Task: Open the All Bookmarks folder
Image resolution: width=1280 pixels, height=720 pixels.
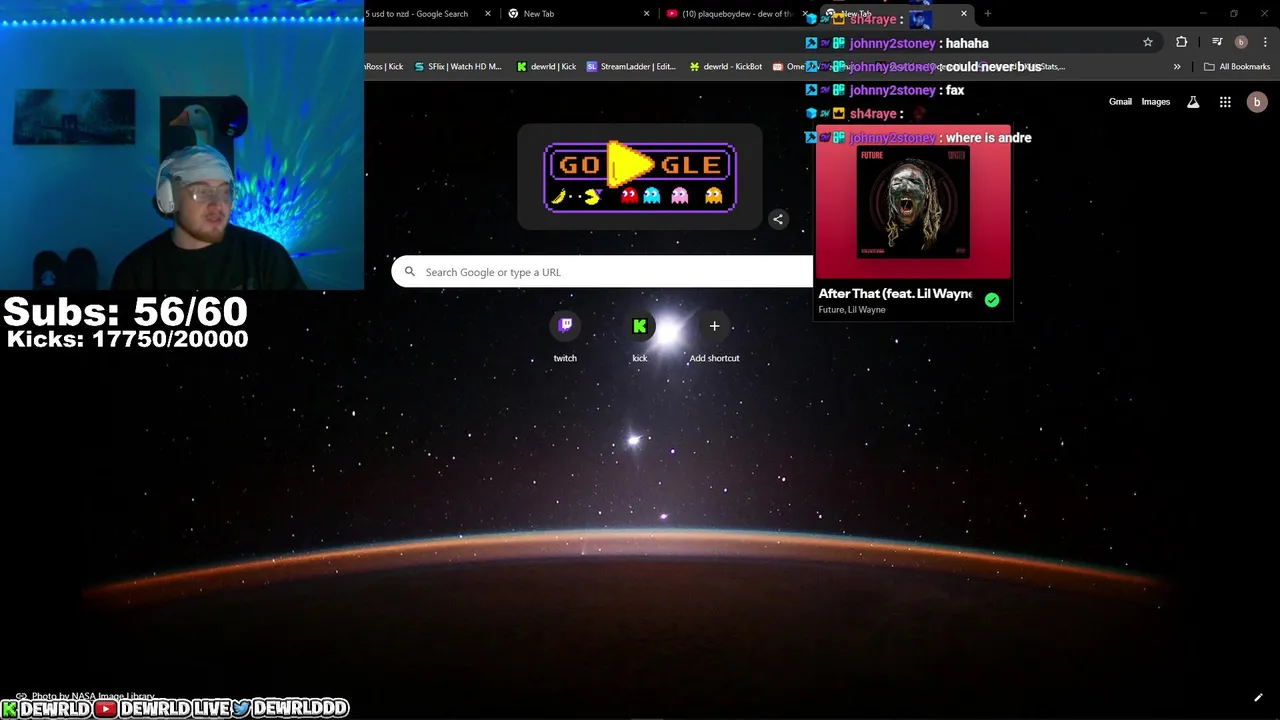Action: 1237,67
